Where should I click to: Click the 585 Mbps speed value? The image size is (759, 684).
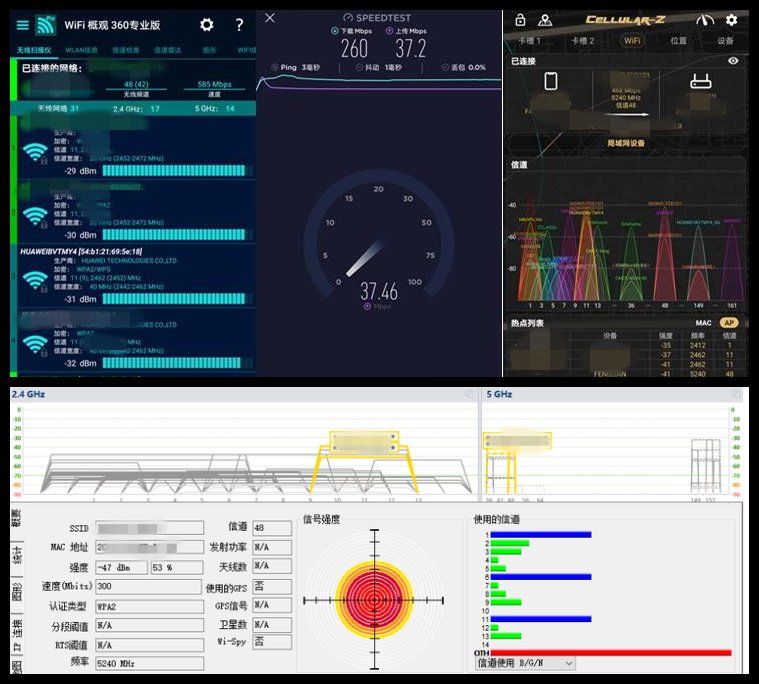coord(214,84)
